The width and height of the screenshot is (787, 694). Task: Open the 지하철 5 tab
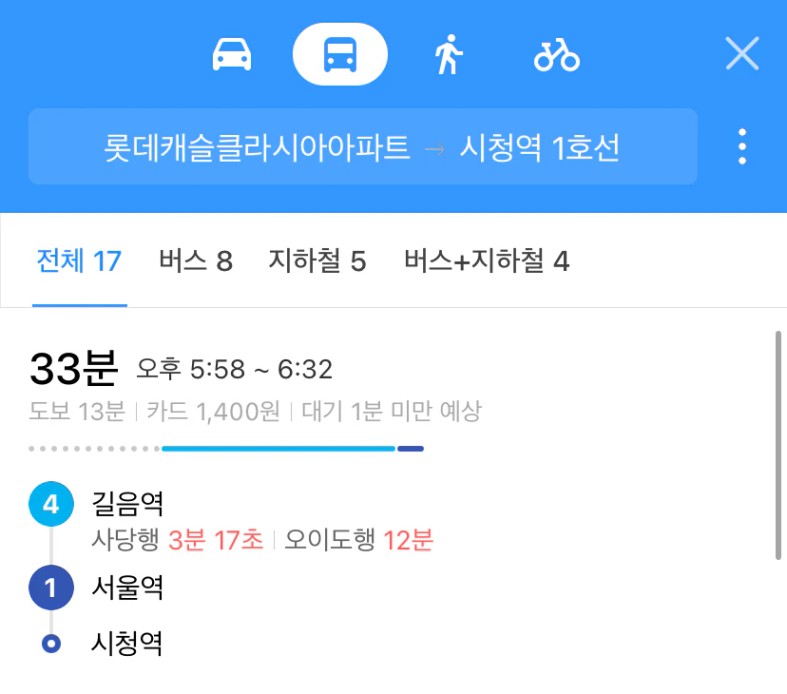point(318,261)
